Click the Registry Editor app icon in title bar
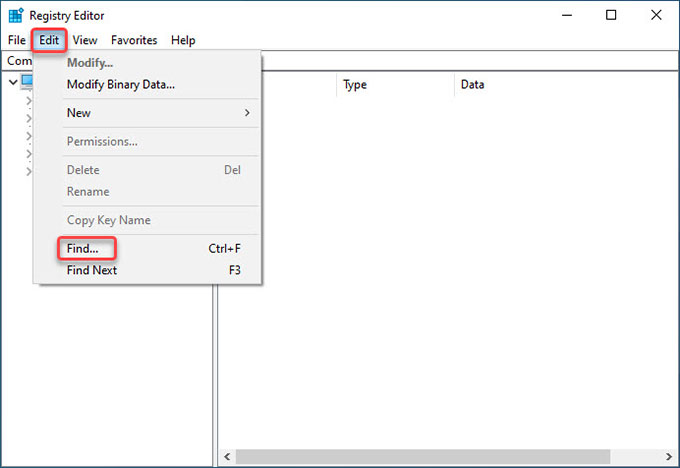 (16, 15)
